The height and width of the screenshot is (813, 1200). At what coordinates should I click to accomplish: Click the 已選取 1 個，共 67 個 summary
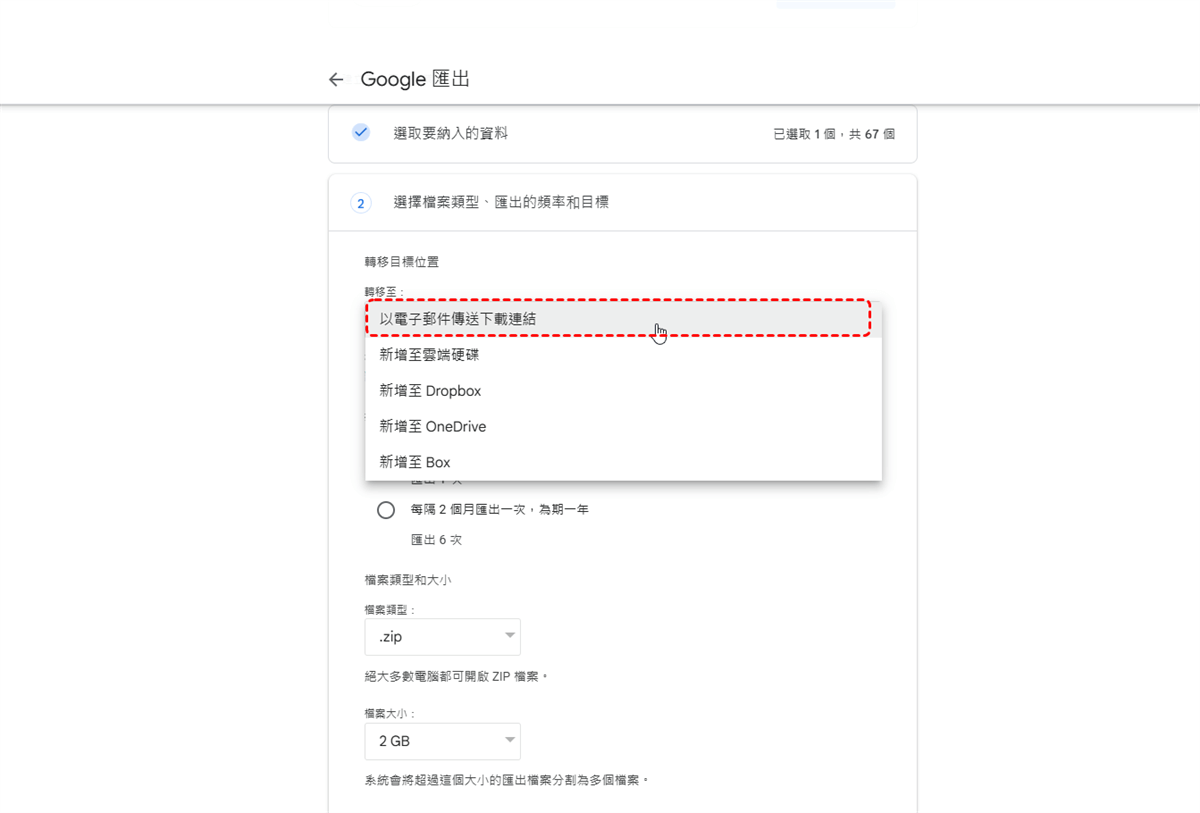pos(833,134)
